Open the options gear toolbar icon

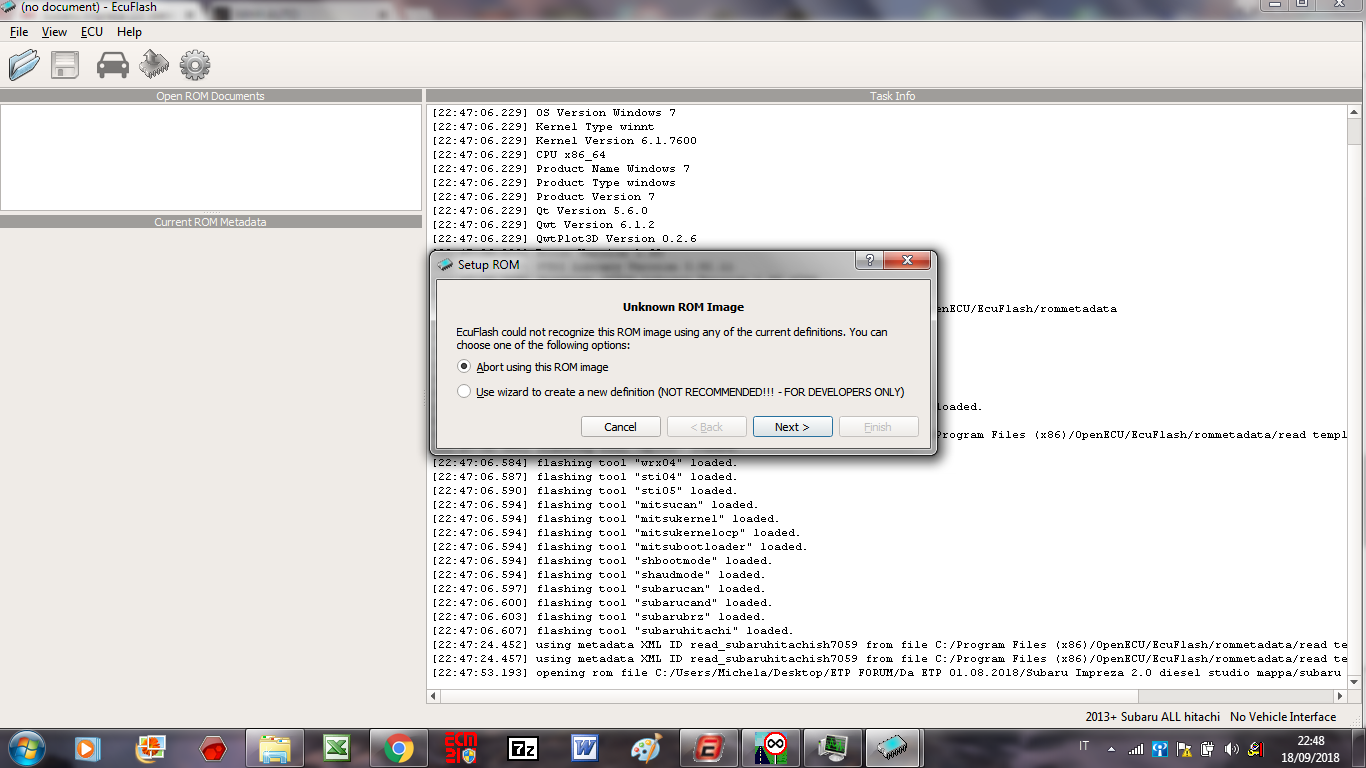coord(195,66)
